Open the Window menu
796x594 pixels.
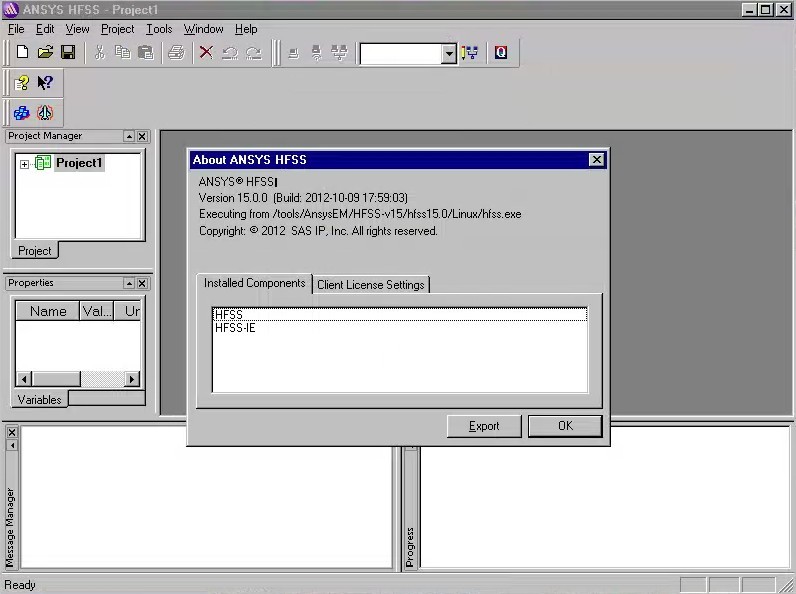203,29
